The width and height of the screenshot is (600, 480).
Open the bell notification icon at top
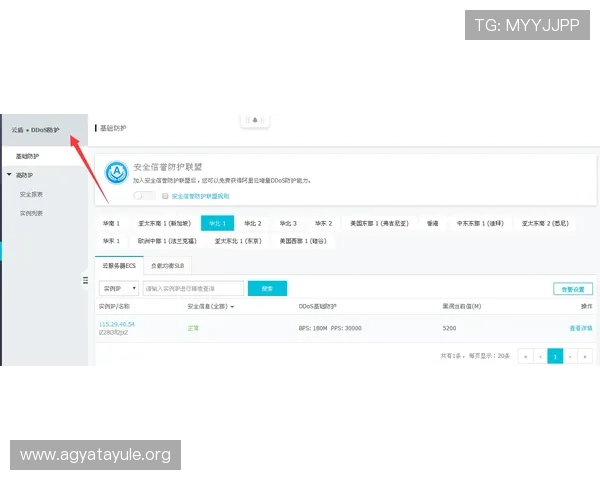[x=255, y=120]
